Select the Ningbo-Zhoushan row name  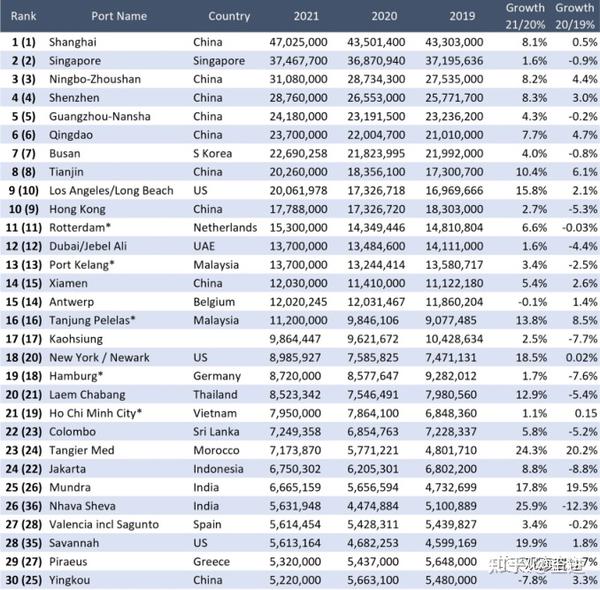pyautogui.click(x=95, y=79)
